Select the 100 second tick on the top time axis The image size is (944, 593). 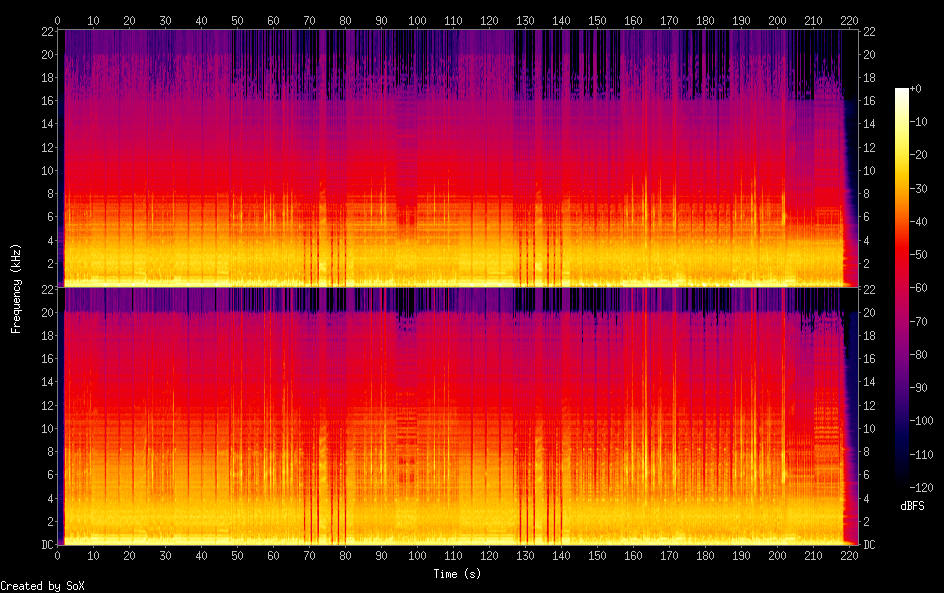tap(417, 20)
